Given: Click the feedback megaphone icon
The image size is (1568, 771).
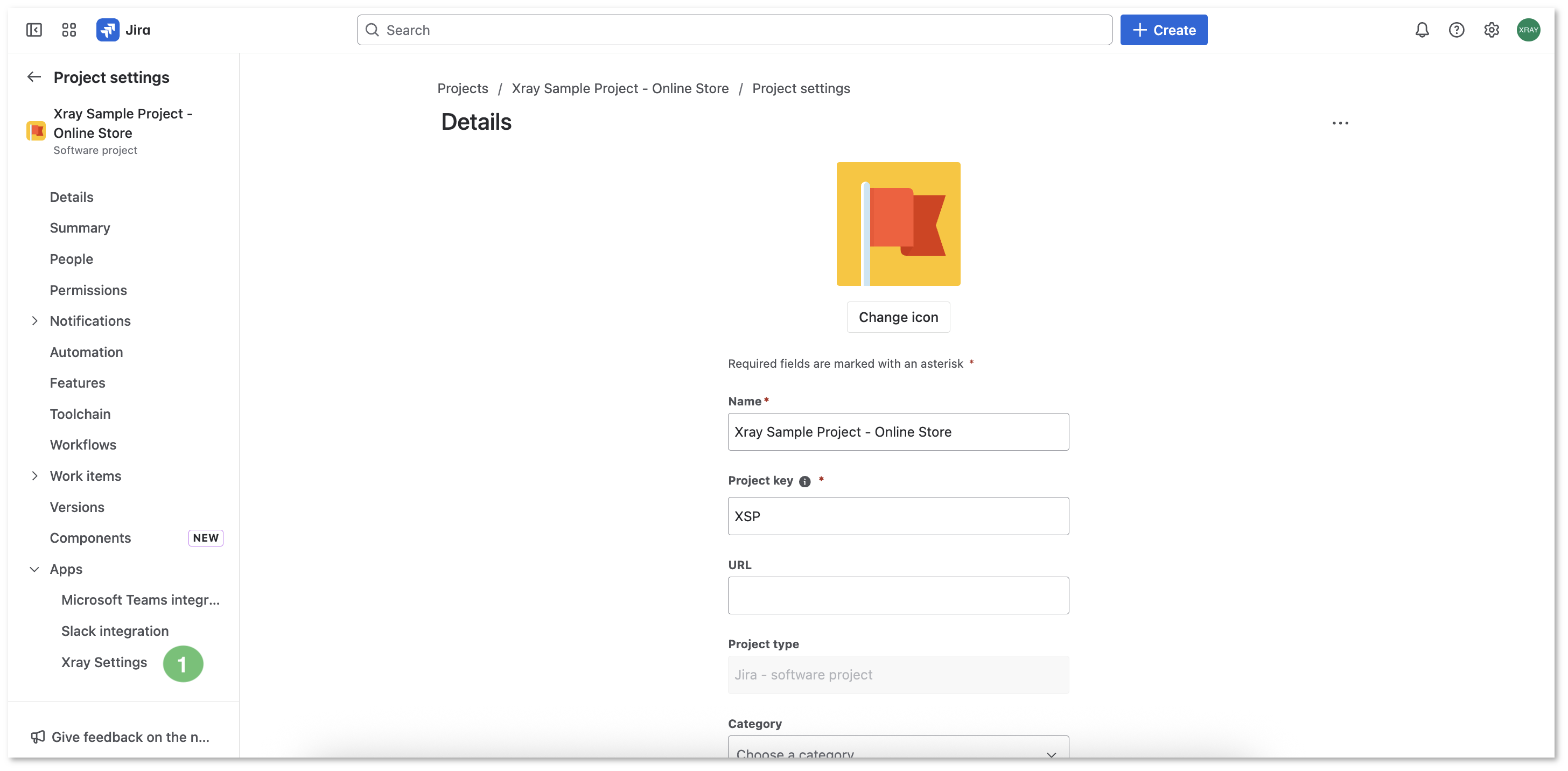Looking at the screenshot, I should coord(37,737).
